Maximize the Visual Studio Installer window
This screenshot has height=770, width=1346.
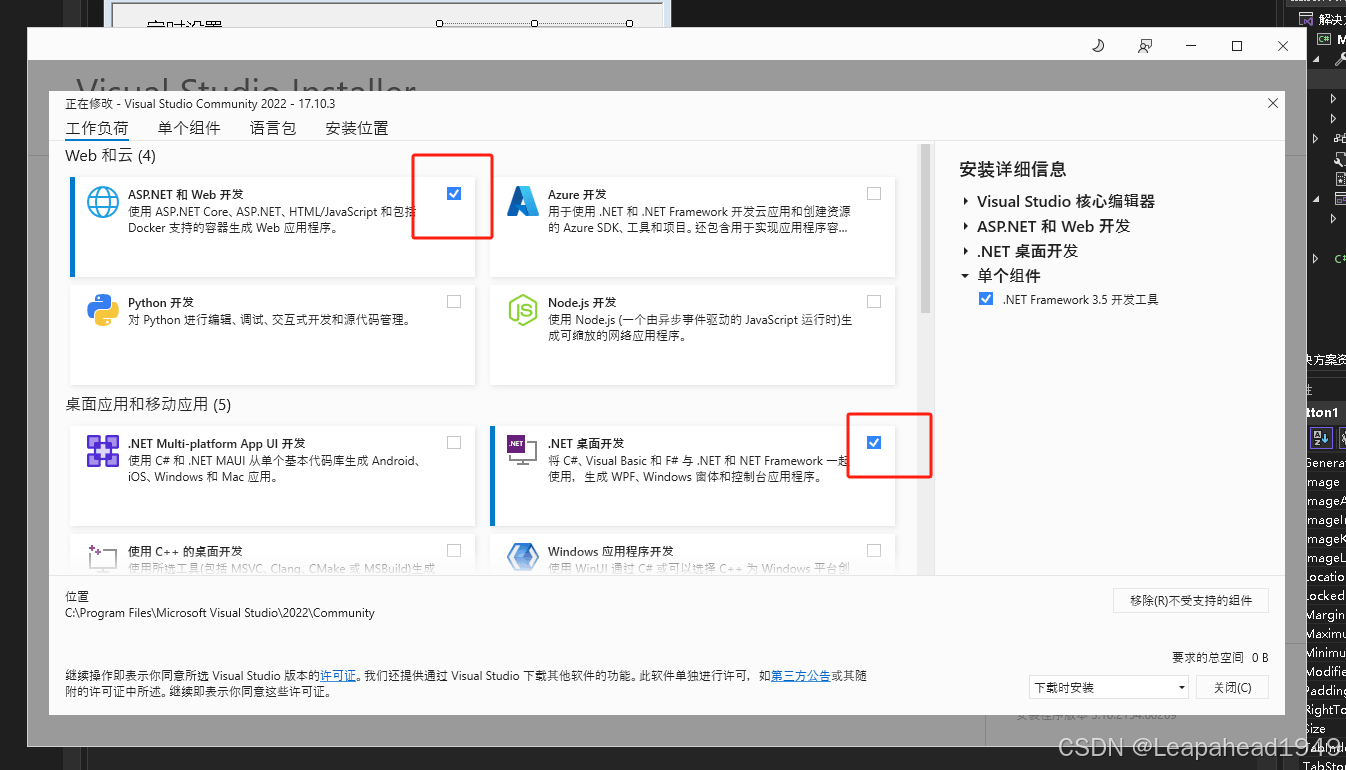pos(1237,46)
